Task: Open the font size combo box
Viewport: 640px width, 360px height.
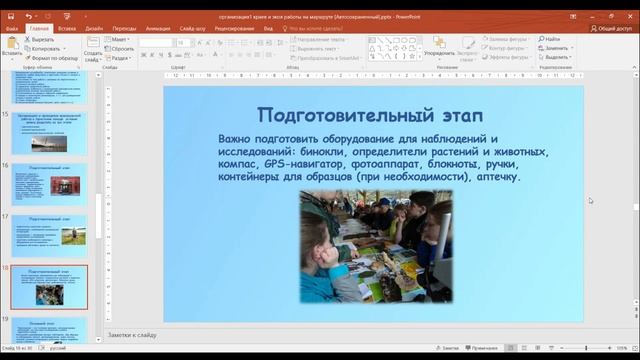Action: 186,42
